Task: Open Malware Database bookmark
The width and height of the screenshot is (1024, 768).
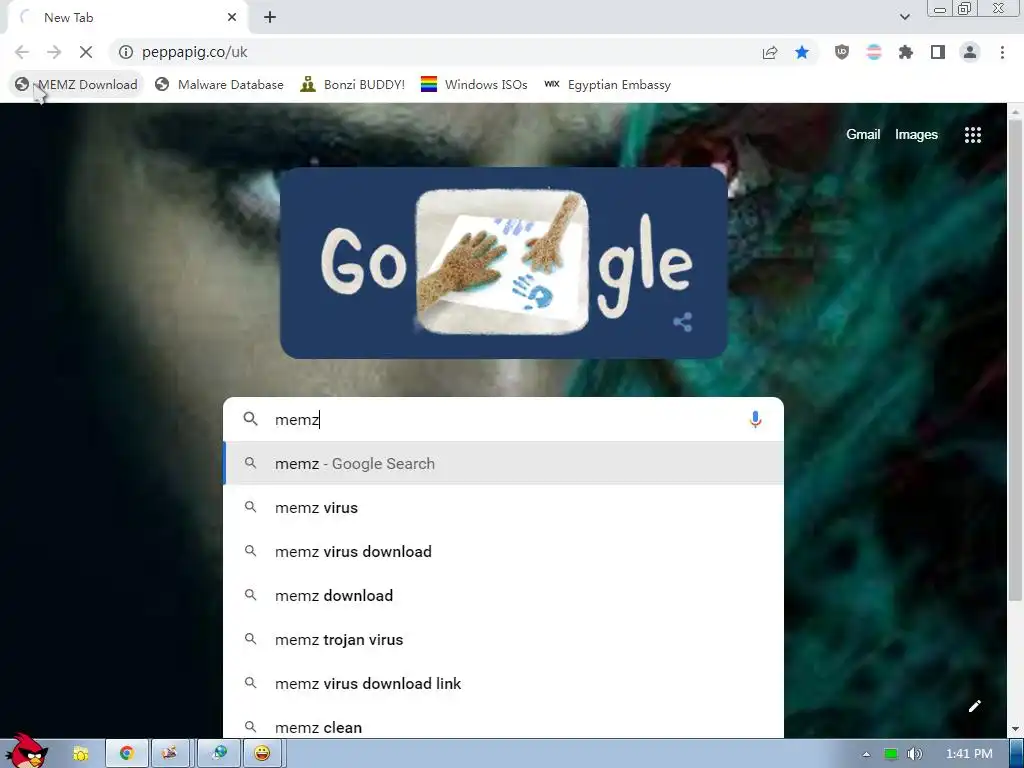Action: [219, 85]
